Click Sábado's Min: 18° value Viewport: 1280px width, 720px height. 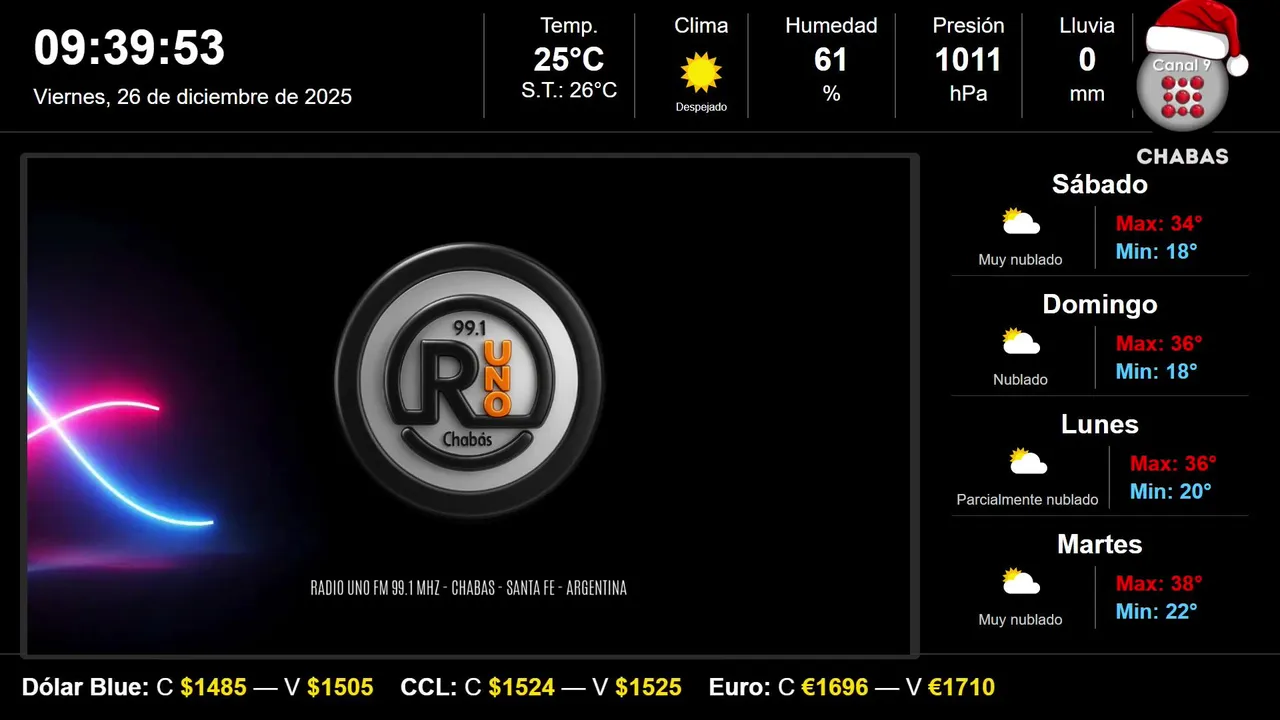(1157, 251)
